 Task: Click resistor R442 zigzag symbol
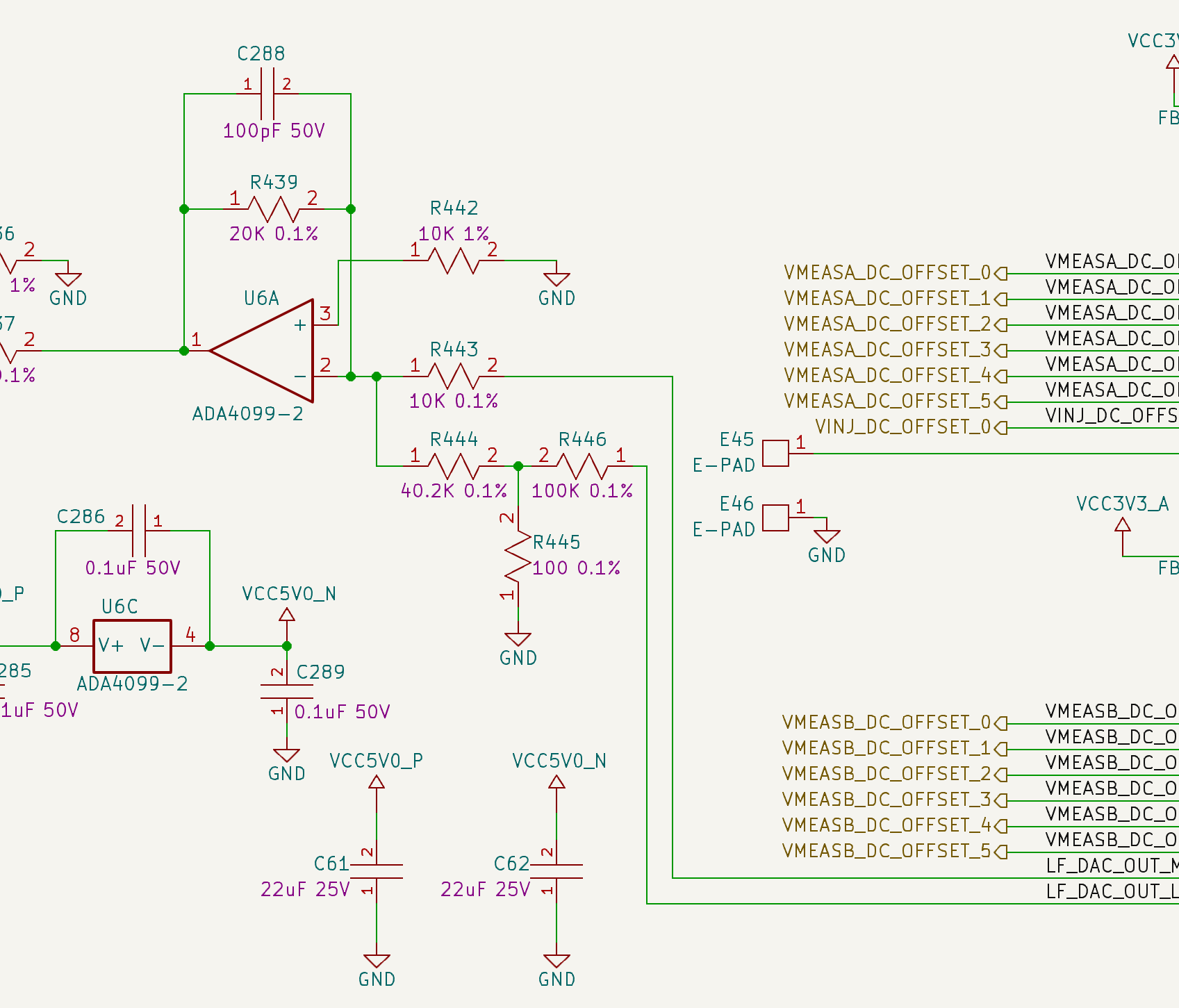point(453,261)
